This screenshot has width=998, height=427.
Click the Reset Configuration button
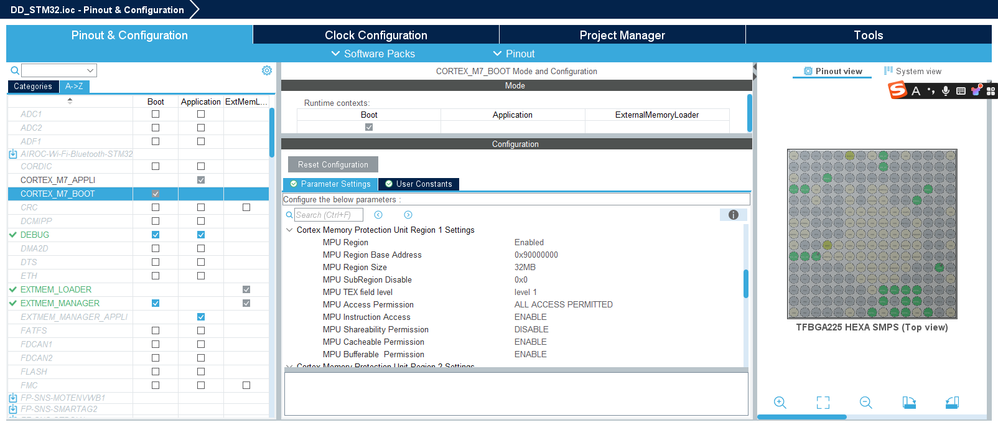tap(333, 165)
